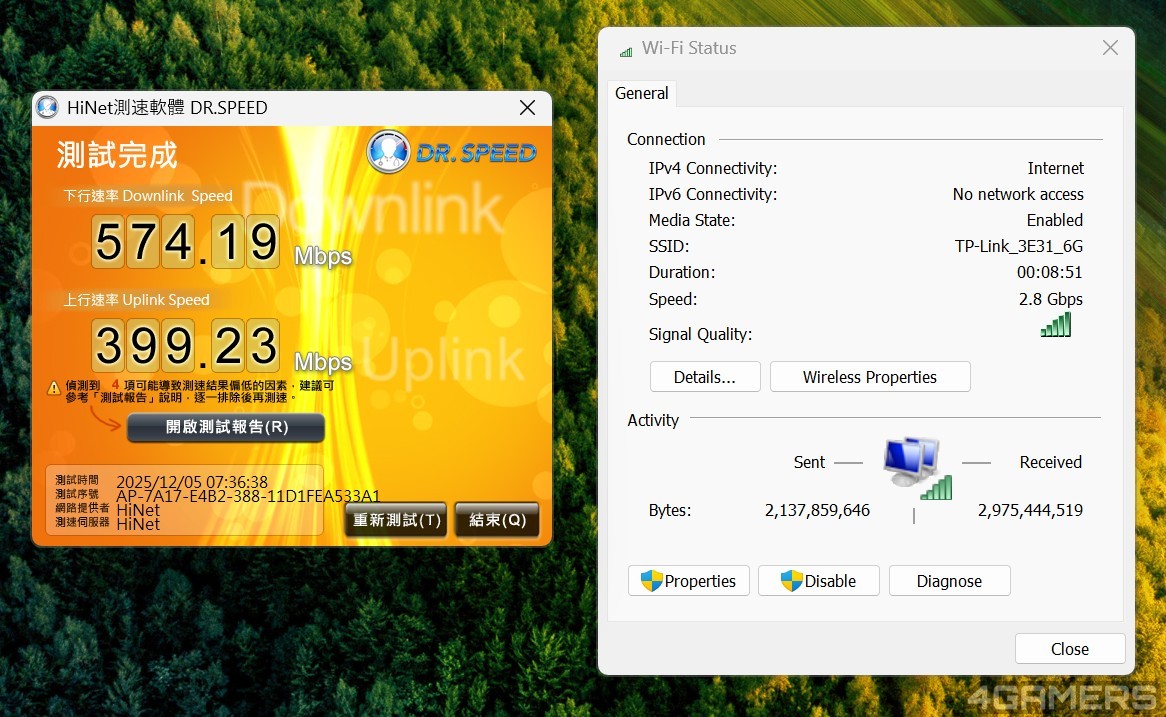Click the 399.23 uplink speed display
Image resolution: width=1166 pixels, height=717 pixels.
pyautogui.click(x=187, y=346)
